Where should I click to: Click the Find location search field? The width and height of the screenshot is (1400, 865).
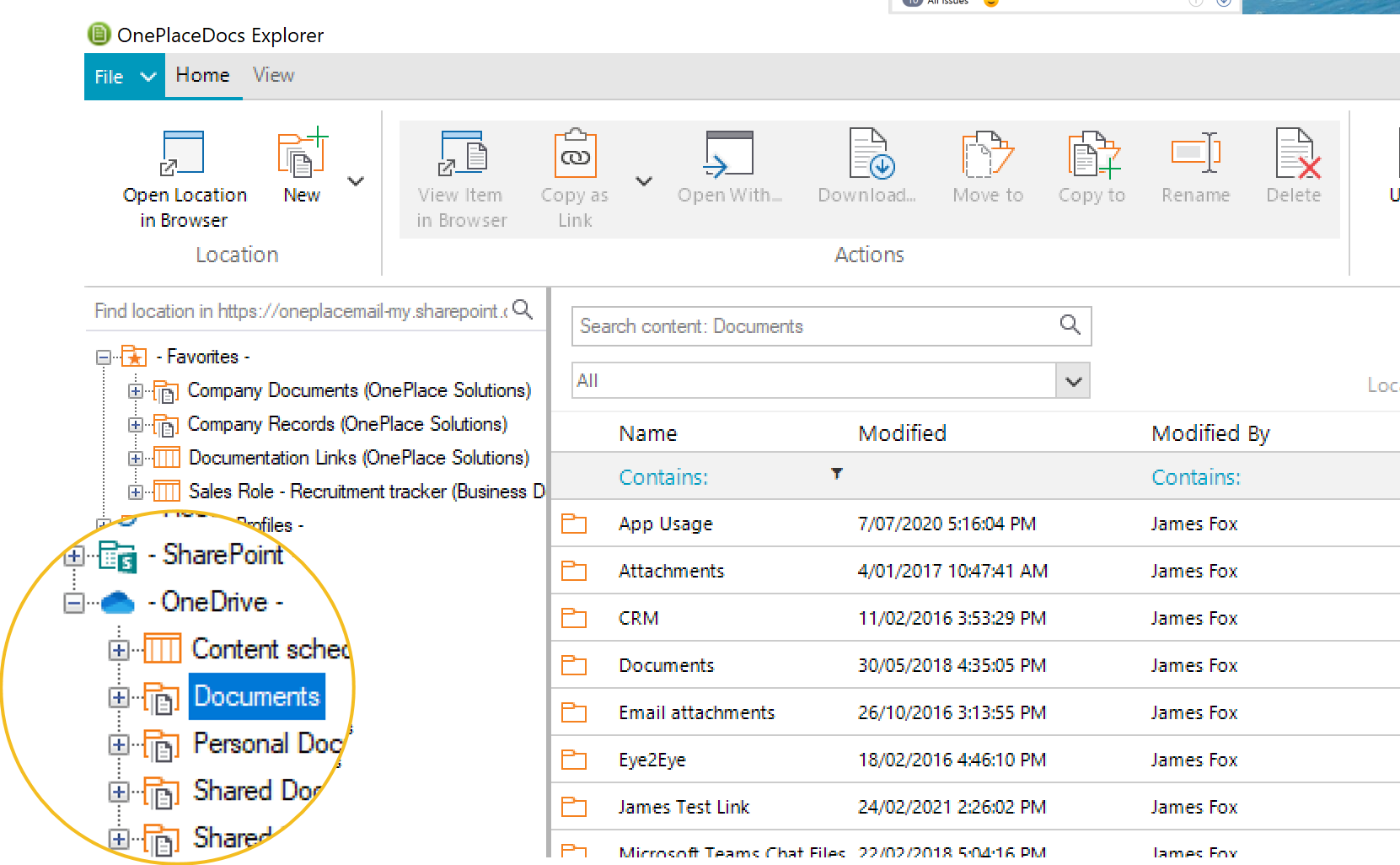(x=300, y=311)
